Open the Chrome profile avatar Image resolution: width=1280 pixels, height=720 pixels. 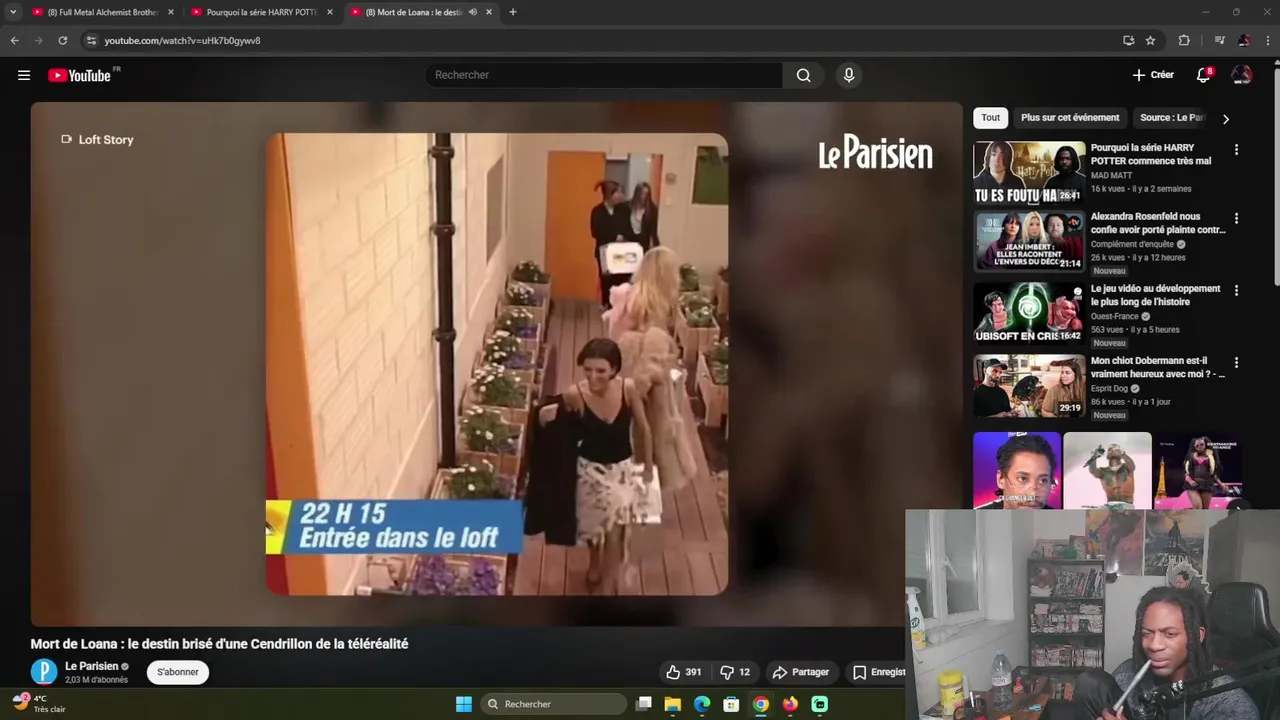tap(1244, 40)
